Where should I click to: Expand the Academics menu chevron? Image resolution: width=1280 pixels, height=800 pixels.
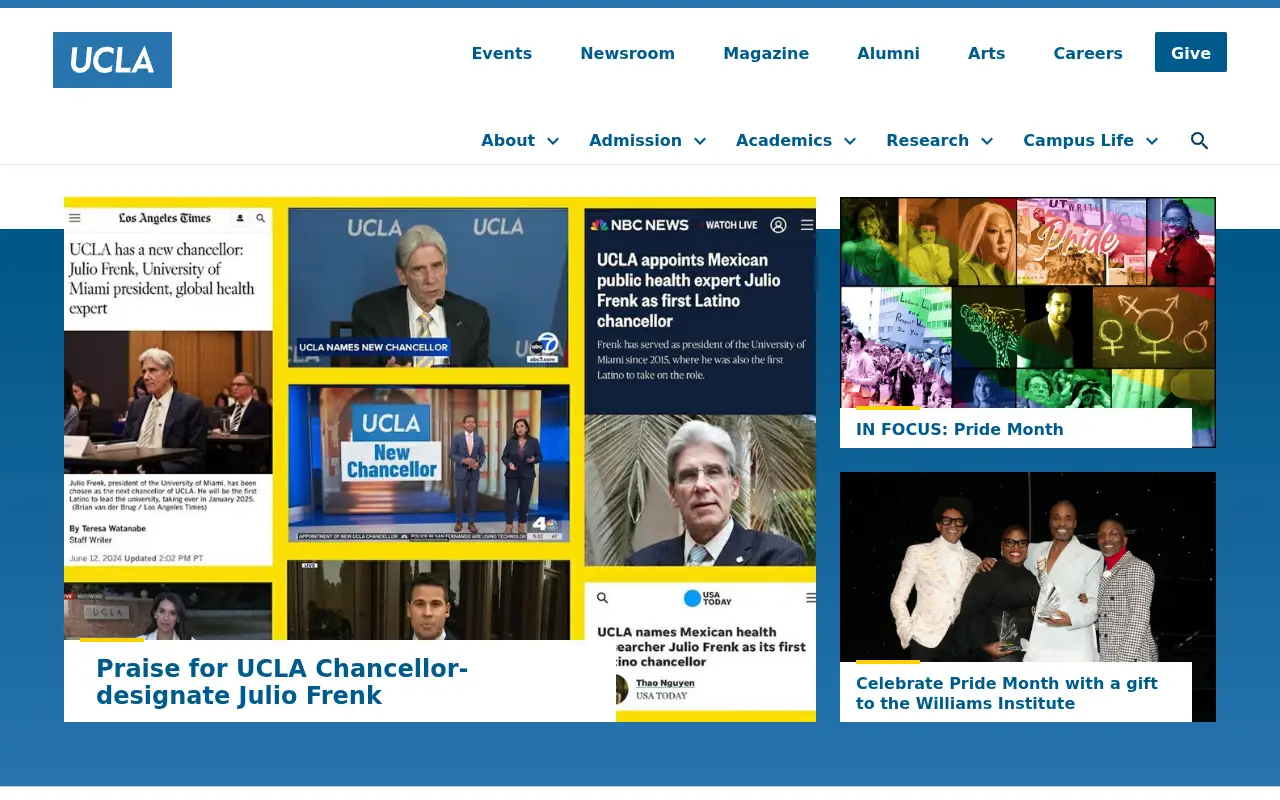[850, 141]
